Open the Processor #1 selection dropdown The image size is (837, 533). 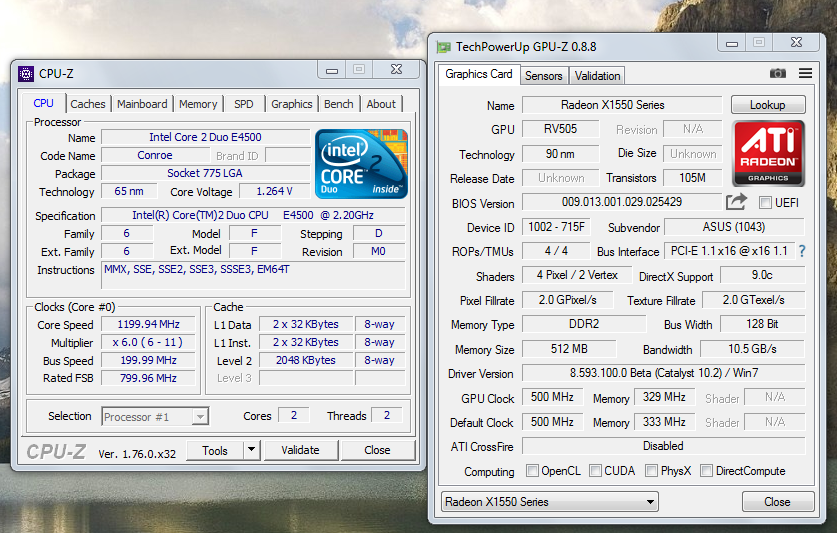click(x=155, y=416)
